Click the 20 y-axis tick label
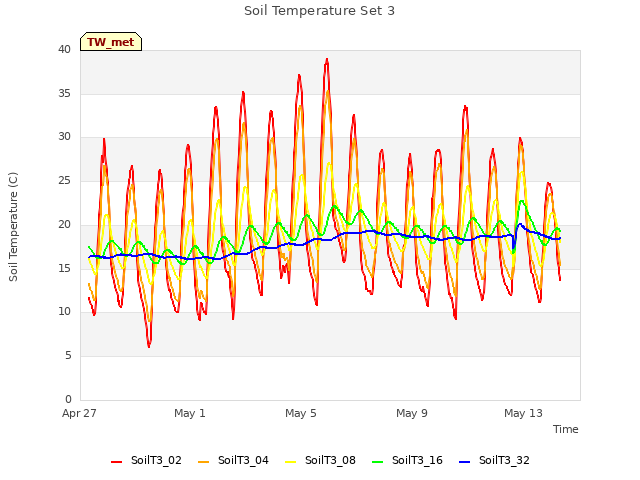640x480 pixels. pyautogui.click(x=64, y=224)
